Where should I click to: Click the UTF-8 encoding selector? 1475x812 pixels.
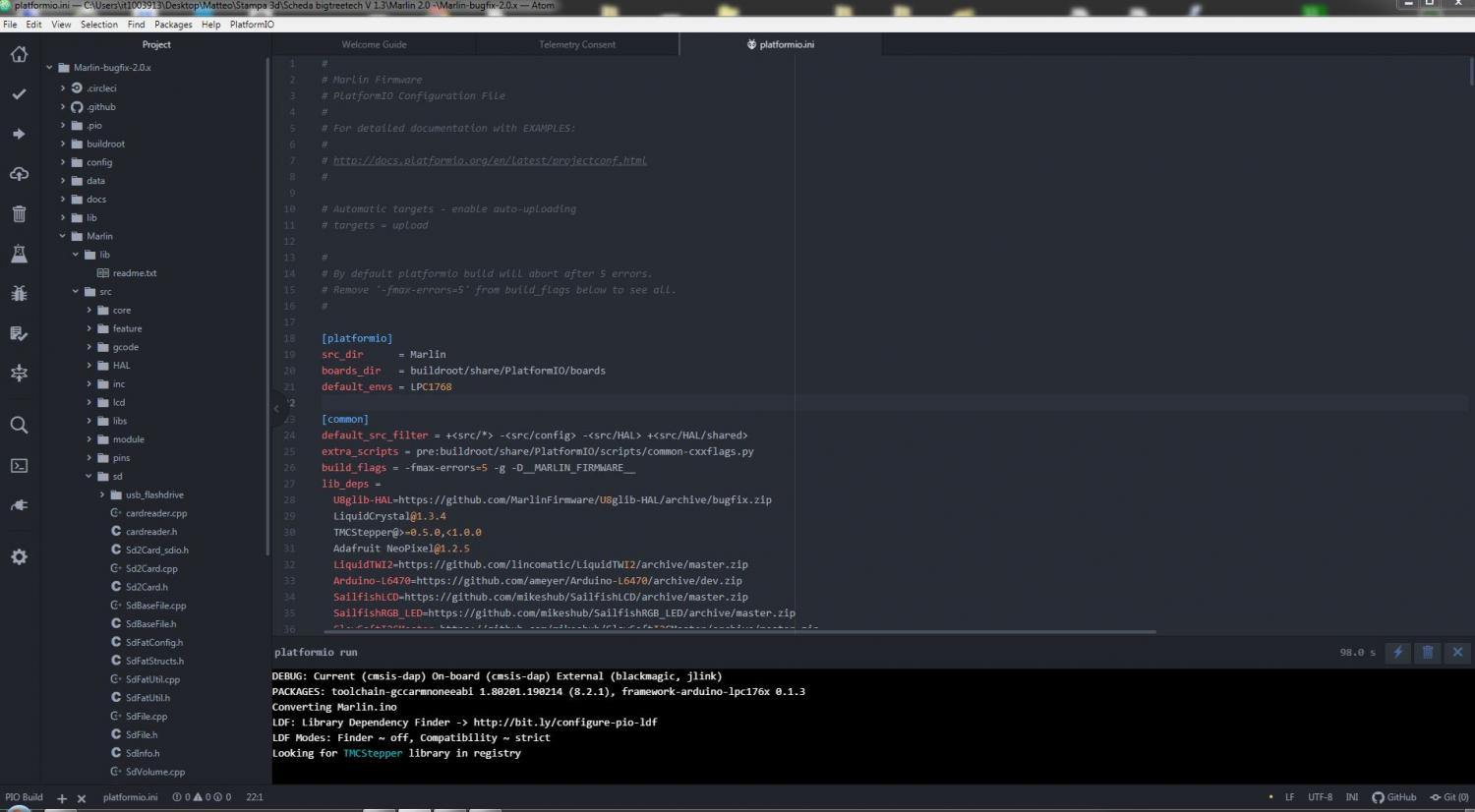coord(1320,797)
